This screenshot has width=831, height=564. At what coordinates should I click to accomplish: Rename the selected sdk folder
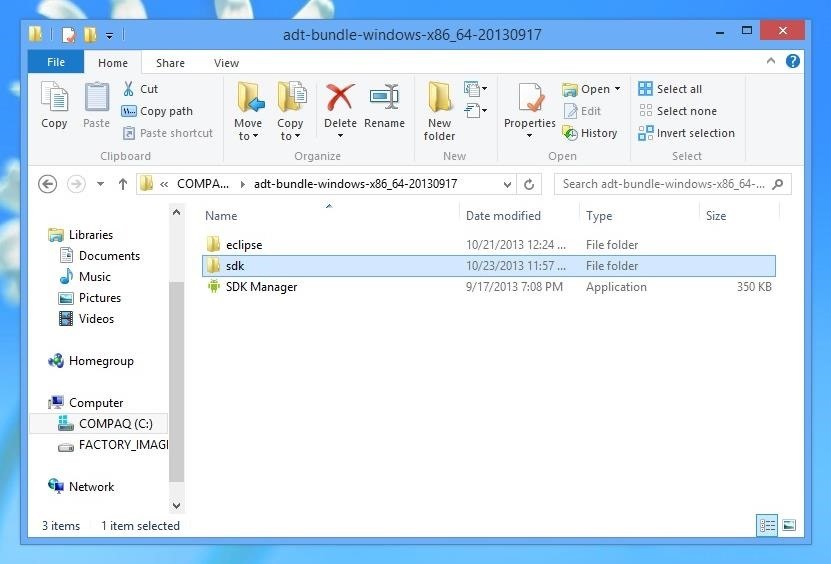click(x=384, y=105)
